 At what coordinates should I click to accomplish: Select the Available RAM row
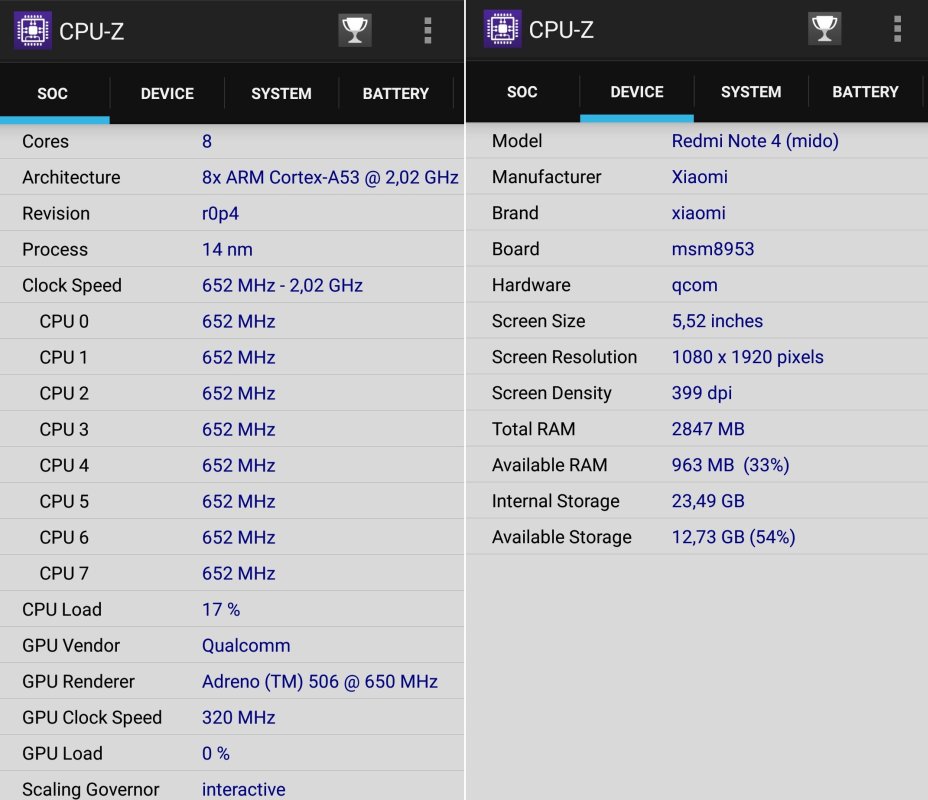click(697, 465)
